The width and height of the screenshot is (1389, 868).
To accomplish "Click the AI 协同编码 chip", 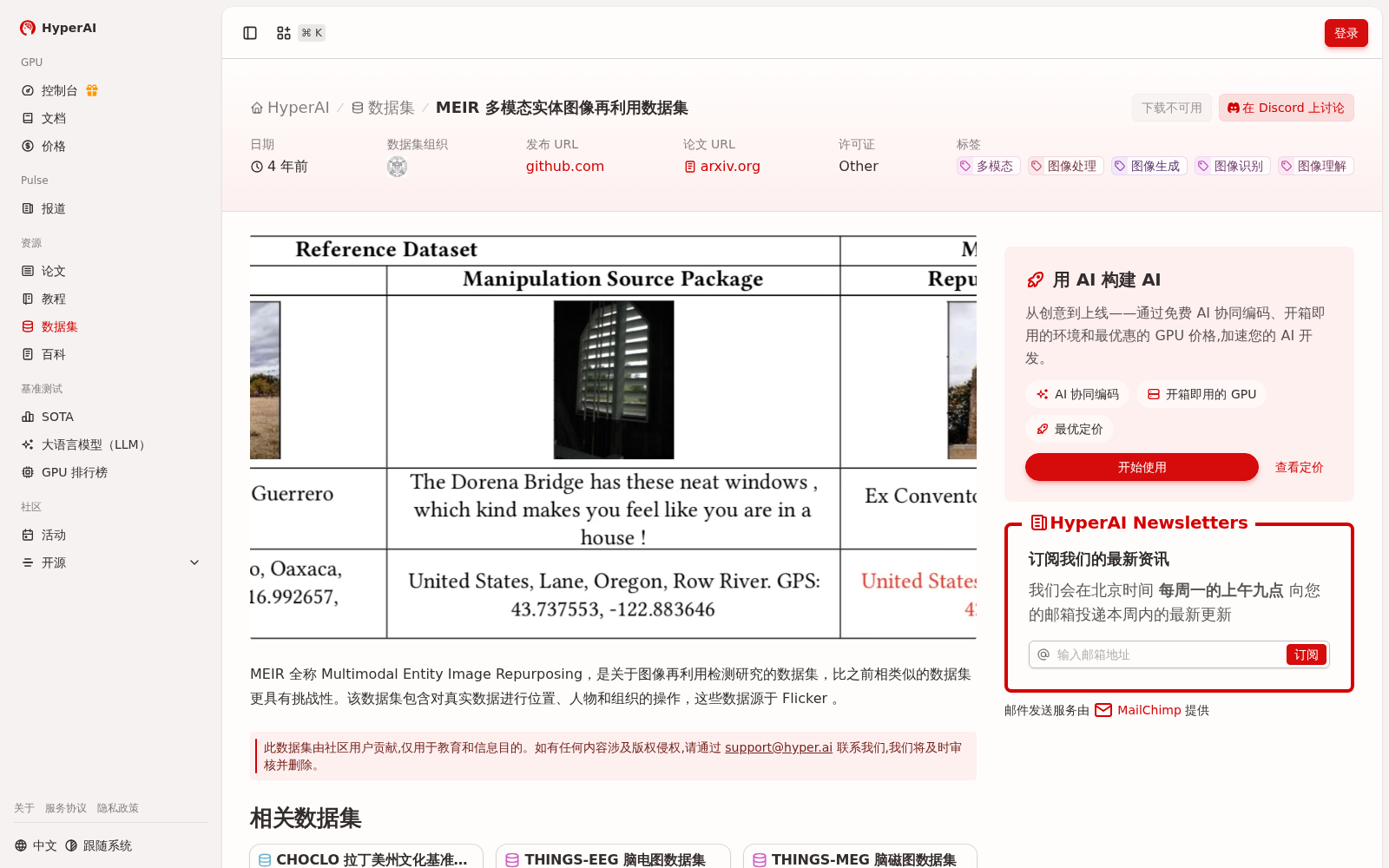I will click(1077, 394).
